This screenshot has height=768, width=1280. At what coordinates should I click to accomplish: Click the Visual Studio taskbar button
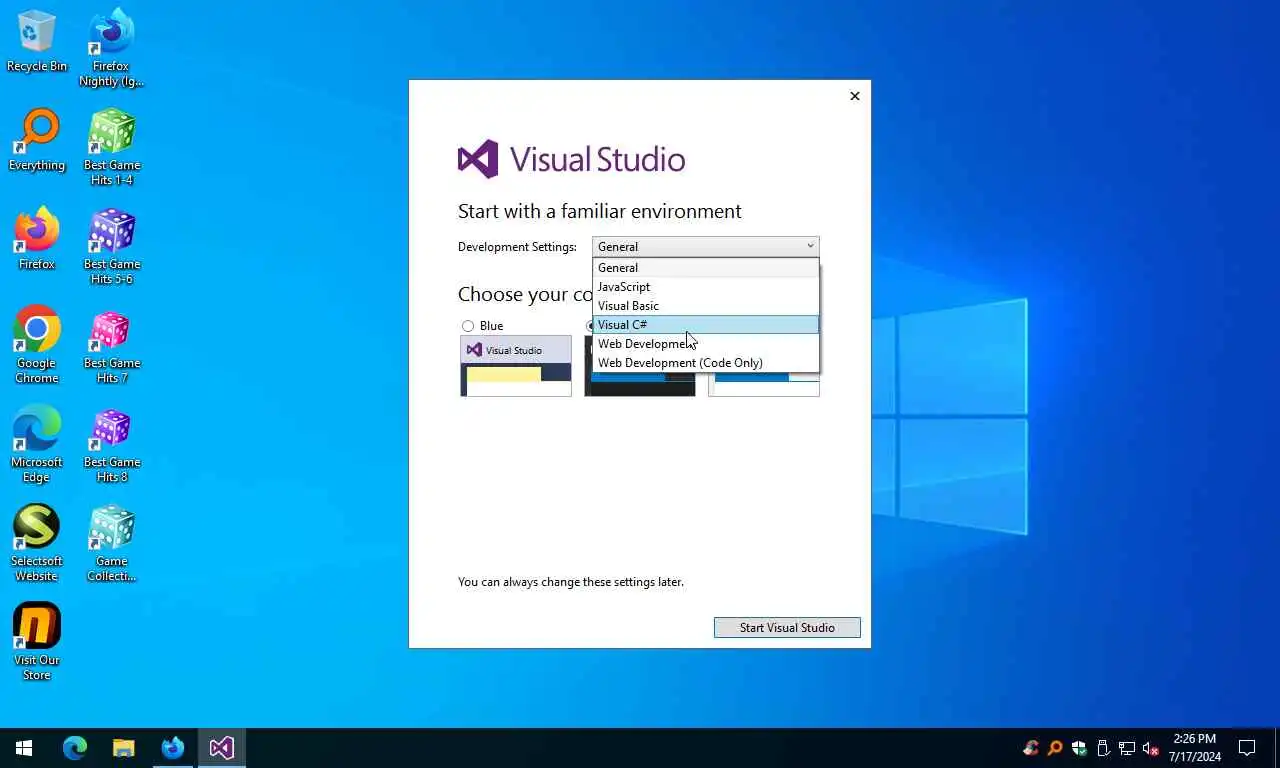tap(221, 748)
